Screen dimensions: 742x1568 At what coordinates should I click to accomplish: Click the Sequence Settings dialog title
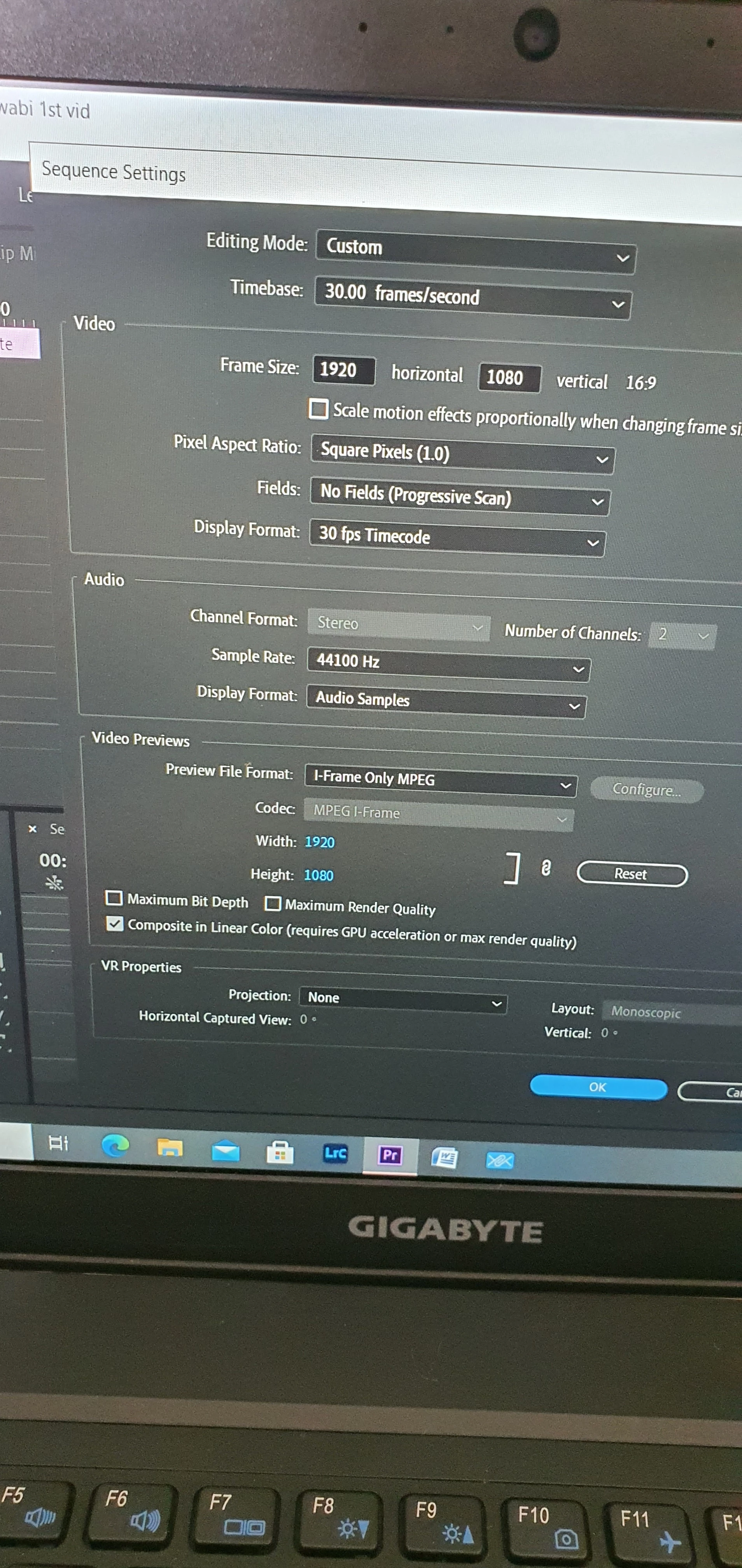tap(114, 171)
